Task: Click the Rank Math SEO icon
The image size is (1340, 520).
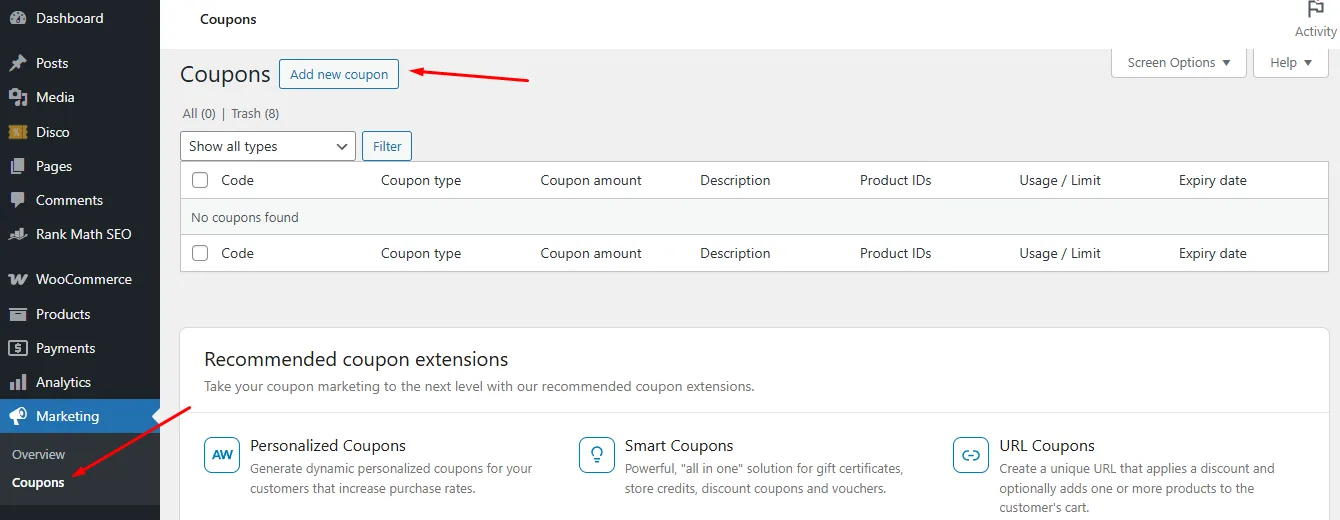Action: (17, 234)
